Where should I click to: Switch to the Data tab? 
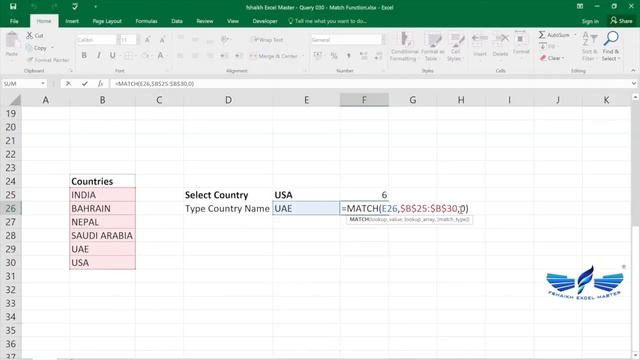coord(177,21)
